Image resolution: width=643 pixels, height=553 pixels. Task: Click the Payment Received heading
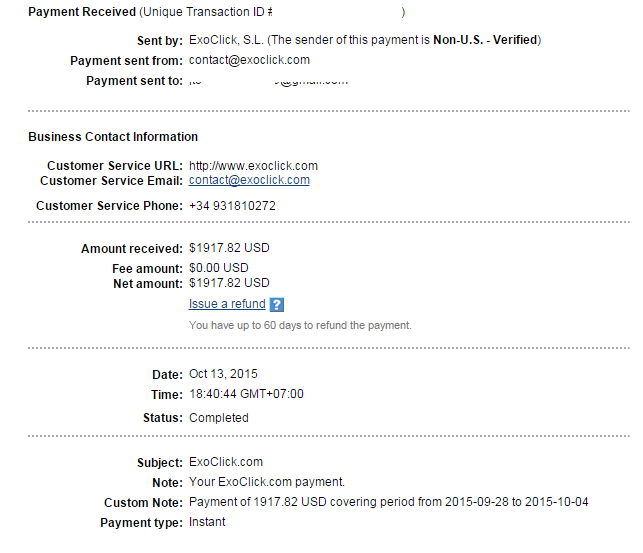(82, 12)
